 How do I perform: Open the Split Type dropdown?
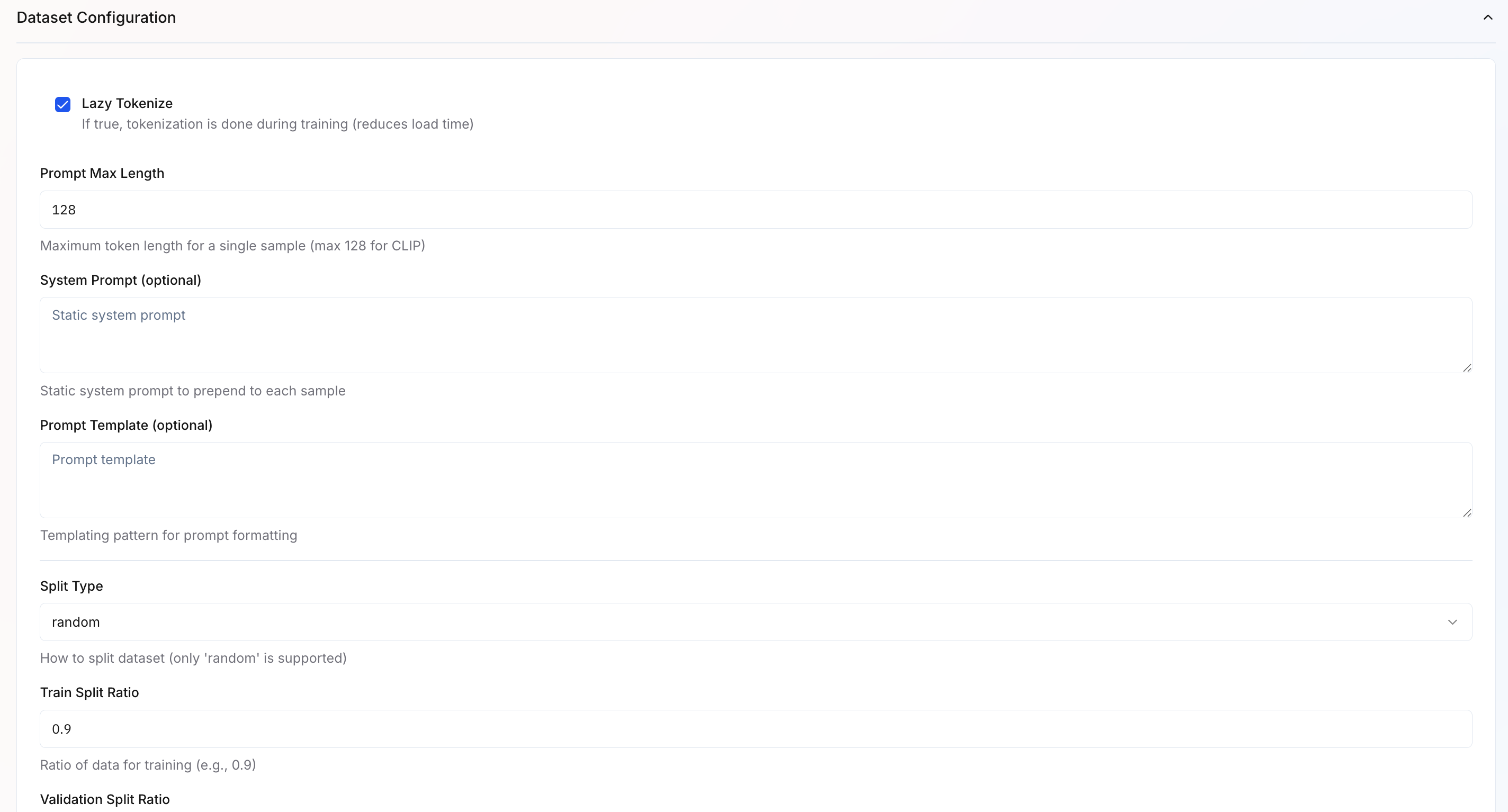point(755,622)
